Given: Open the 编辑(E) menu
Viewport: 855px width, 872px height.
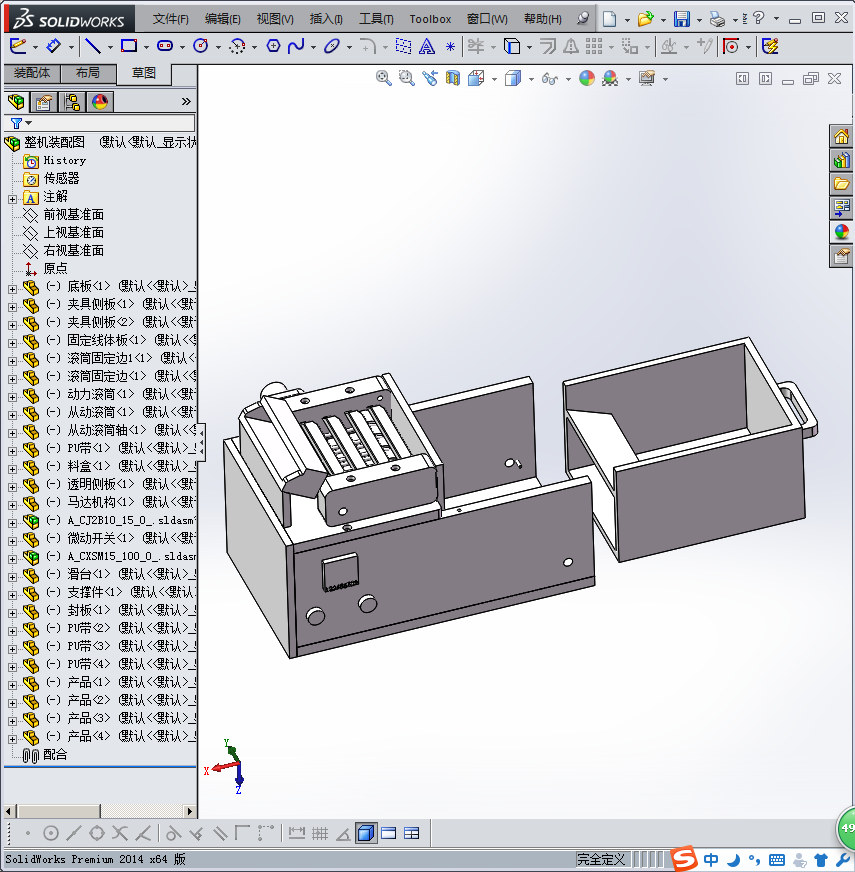Looking at the screenshot, I should tap(223, 19).
